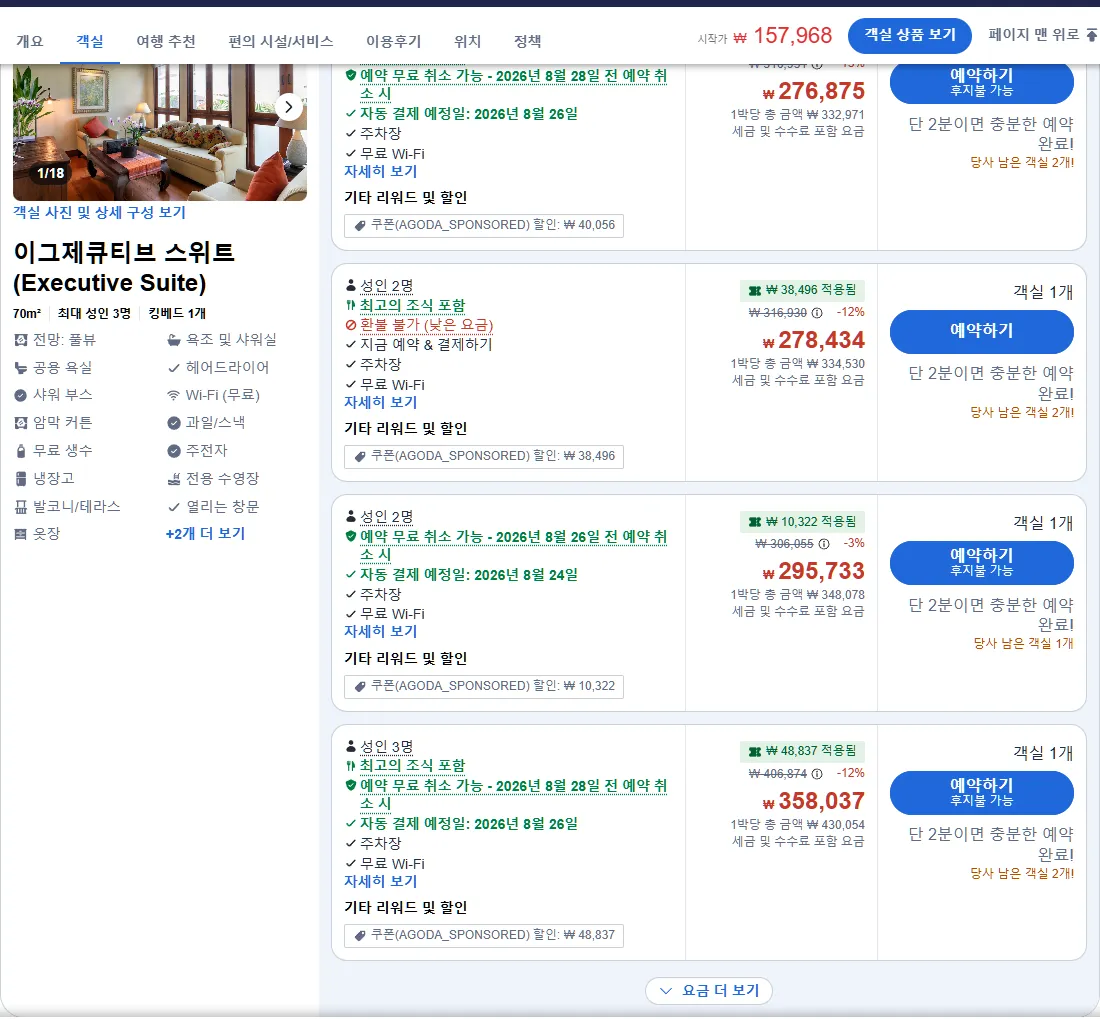The height and width of the screenshot is (1019, 1100).
Task: Book the ₩295,733 room offer
Action: pyautogui.click(x=981, y=562)
